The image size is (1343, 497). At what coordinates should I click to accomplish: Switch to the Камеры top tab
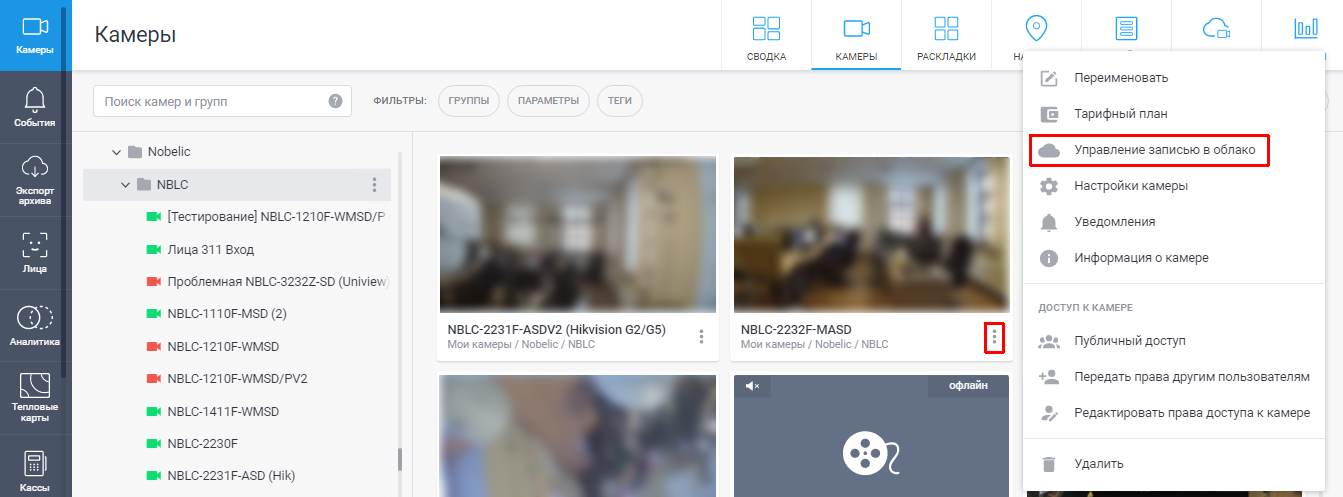click(856, 36)
